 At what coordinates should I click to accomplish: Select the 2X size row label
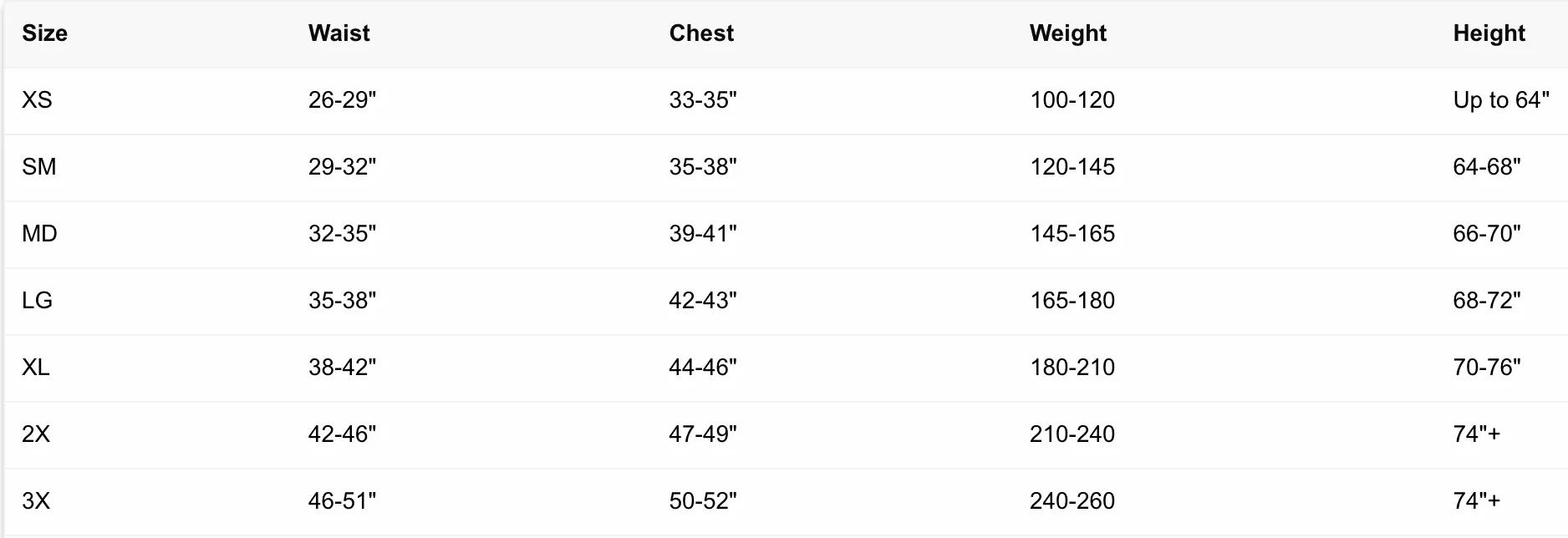pos(36,434)
